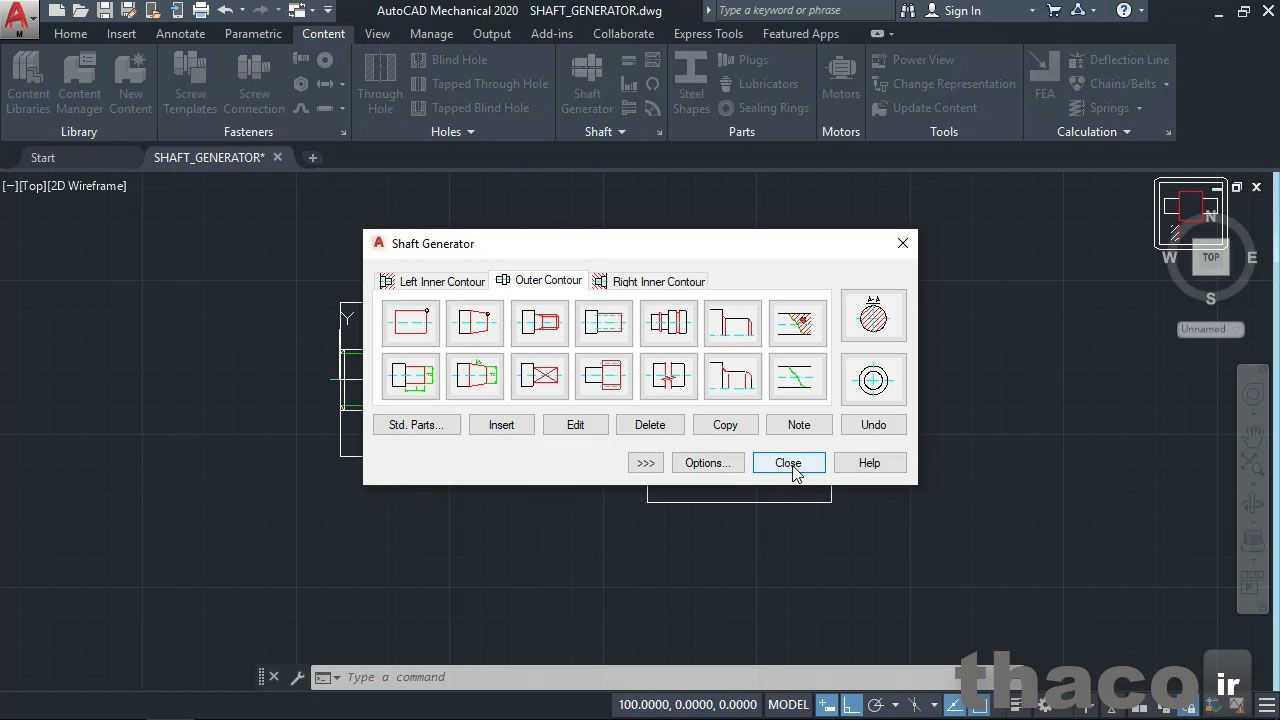Open the Chains/Belts dropdown arrow
Viewport: 1280px width, 720px height.
tap(1166, 84)
